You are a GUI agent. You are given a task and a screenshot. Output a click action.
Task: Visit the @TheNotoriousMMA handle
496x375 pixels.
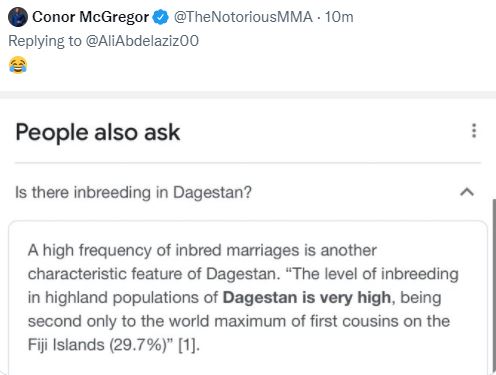click(243, 17)
